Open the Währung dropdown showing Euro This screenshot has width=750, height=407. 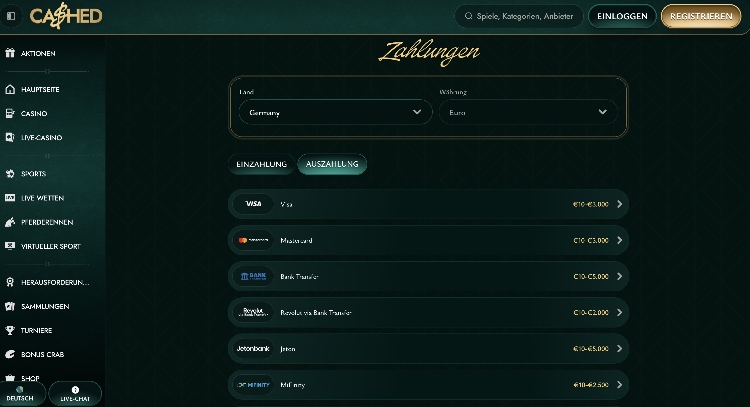point(528,112)
